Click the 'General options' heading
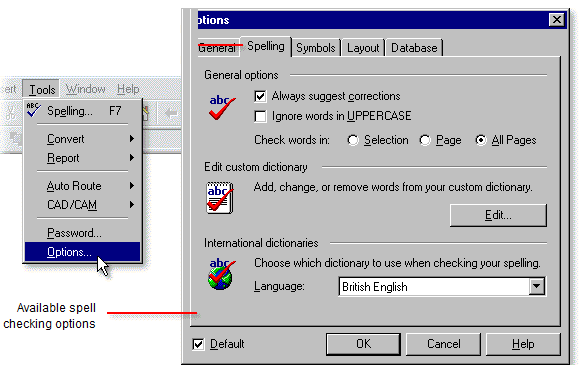The image size is (579, 365). pyautogui.click(x=241, y=75)
